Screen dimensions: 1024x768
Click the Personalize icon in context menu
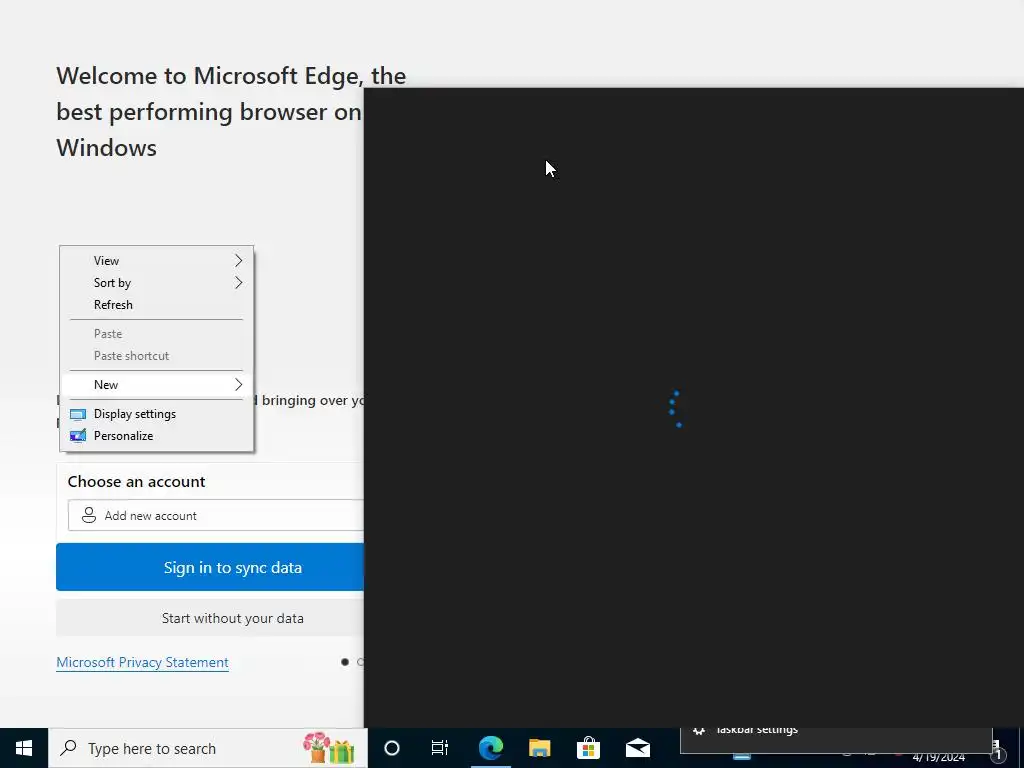[x=78, y=436]
